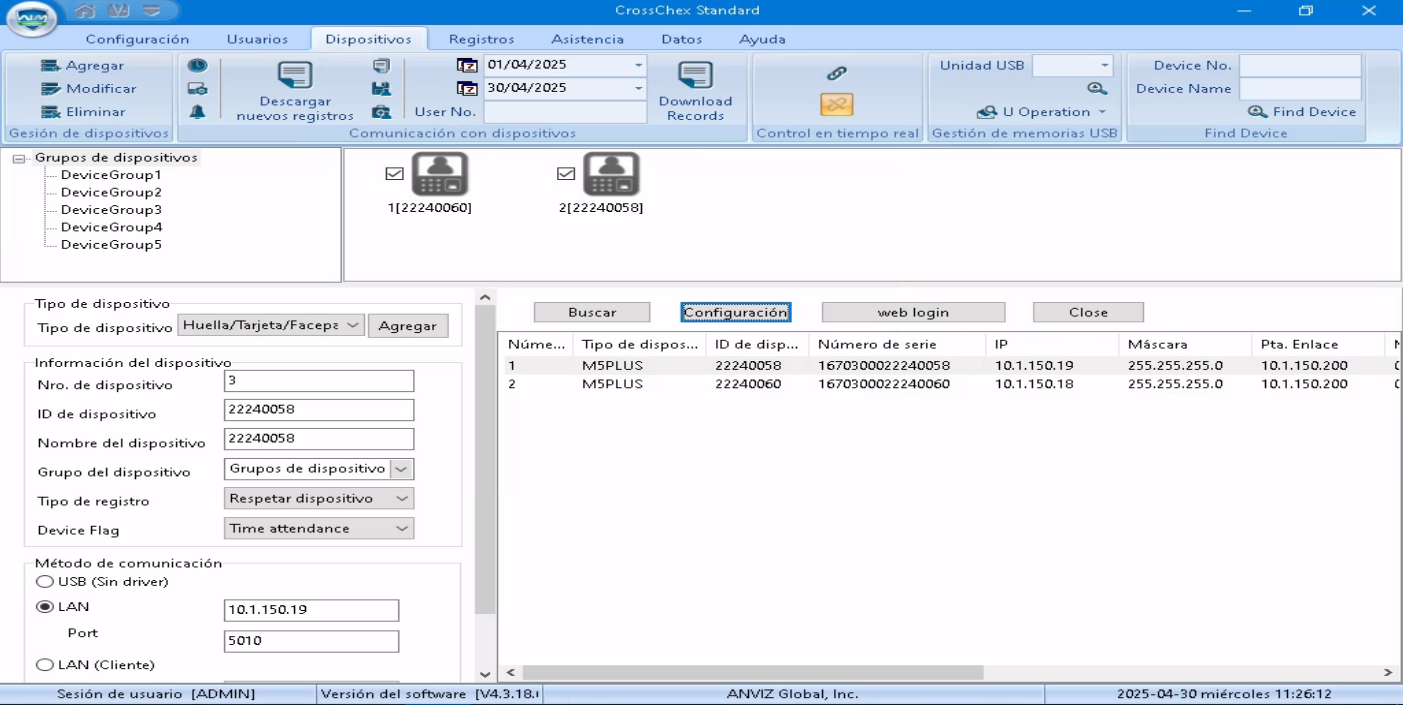The width and height of the screenshot is (1403, 705).
Task: Click the U Operation icon
Action: point(987,112)
